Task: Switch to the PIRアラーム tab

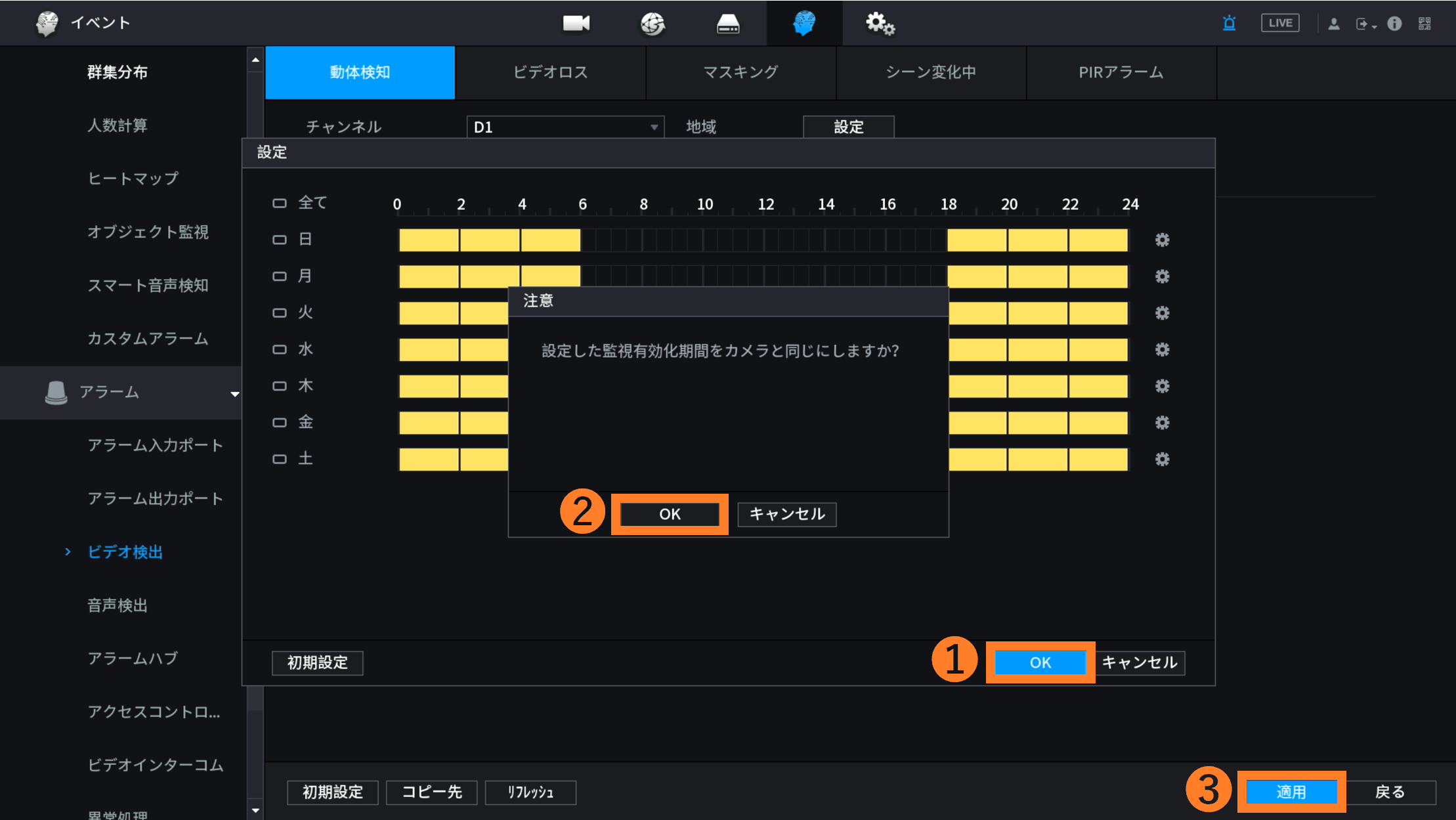Action: 1121,72
